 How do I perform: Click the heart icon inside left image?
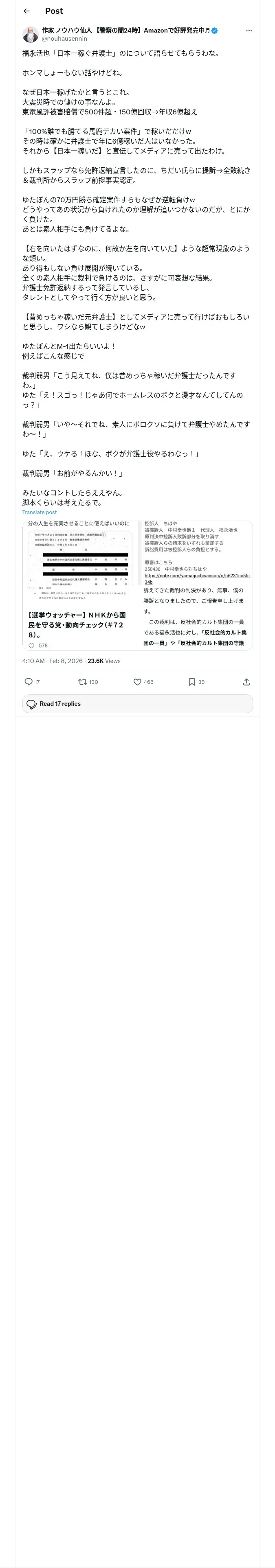[x=32, y=645]
